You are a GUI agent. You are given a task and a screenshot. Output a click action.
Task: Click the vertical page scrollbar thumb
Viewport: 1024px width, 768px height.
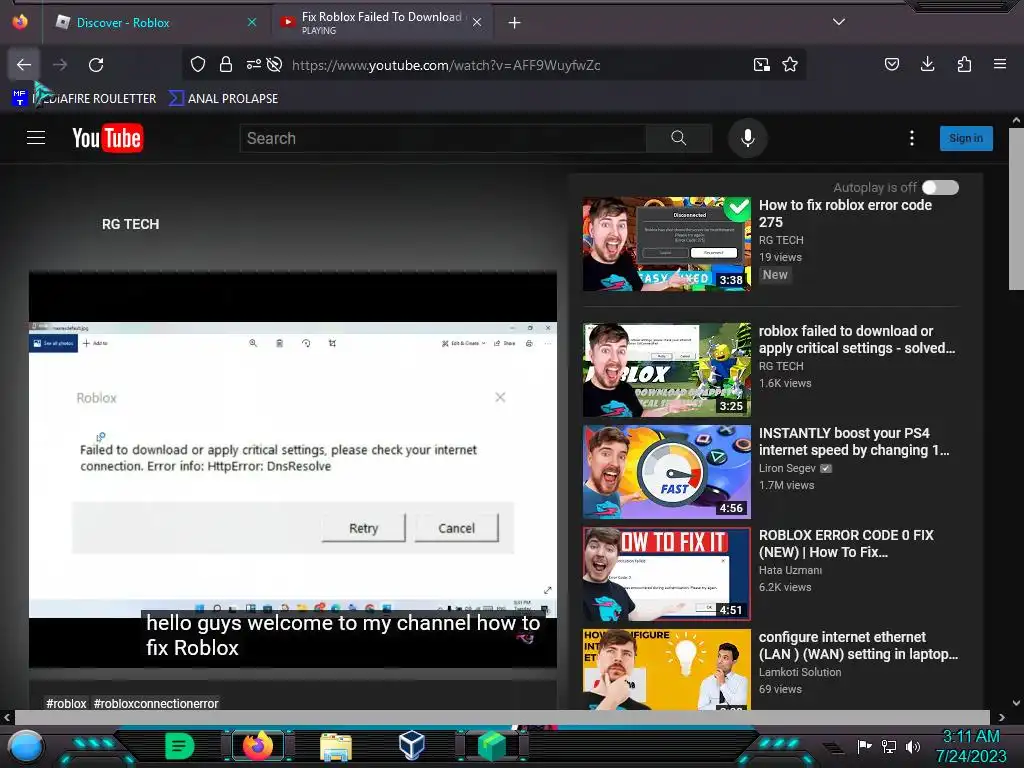[1016, 209]
